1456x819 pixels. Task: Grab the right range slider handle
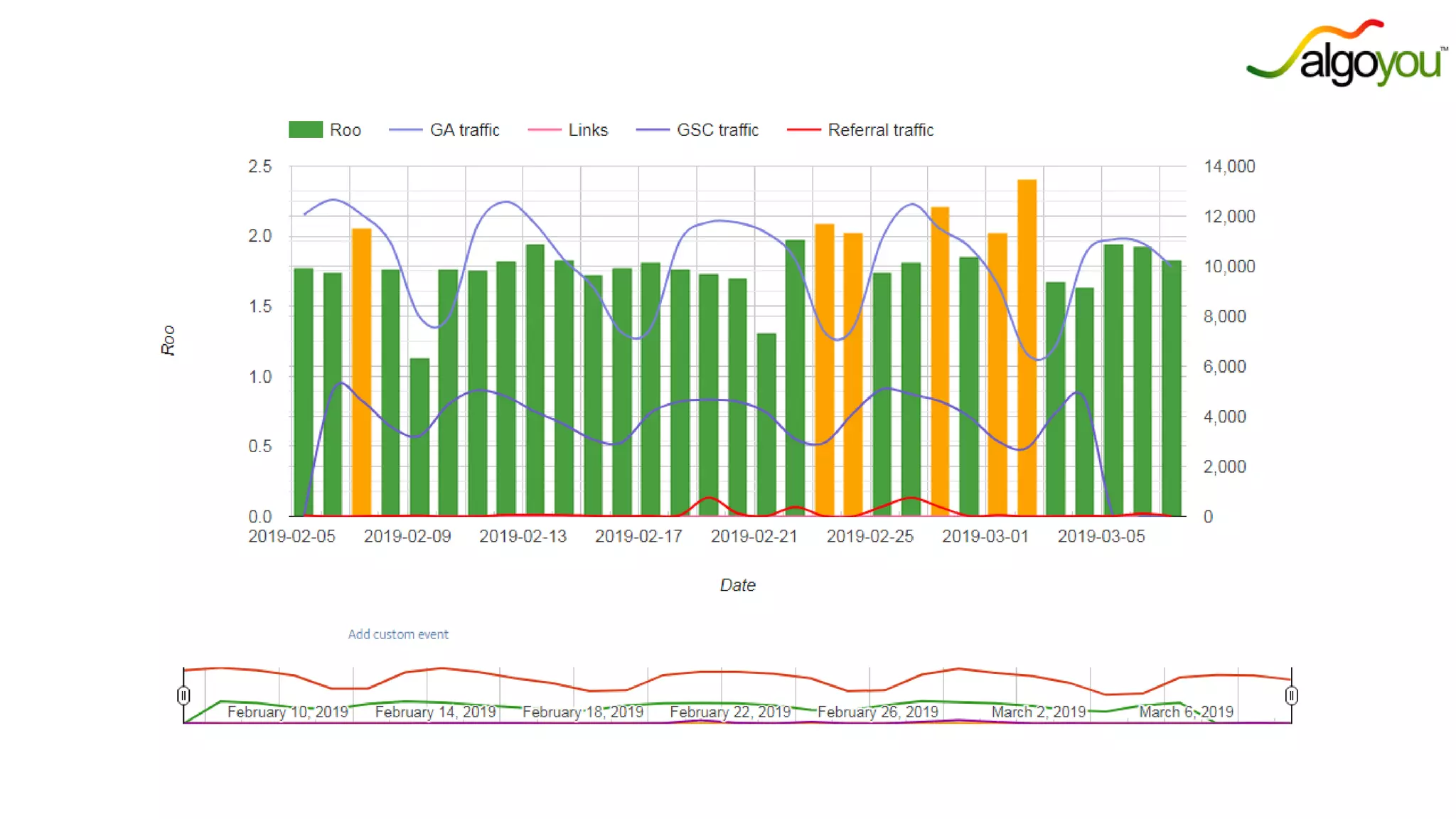[1291, 695]
